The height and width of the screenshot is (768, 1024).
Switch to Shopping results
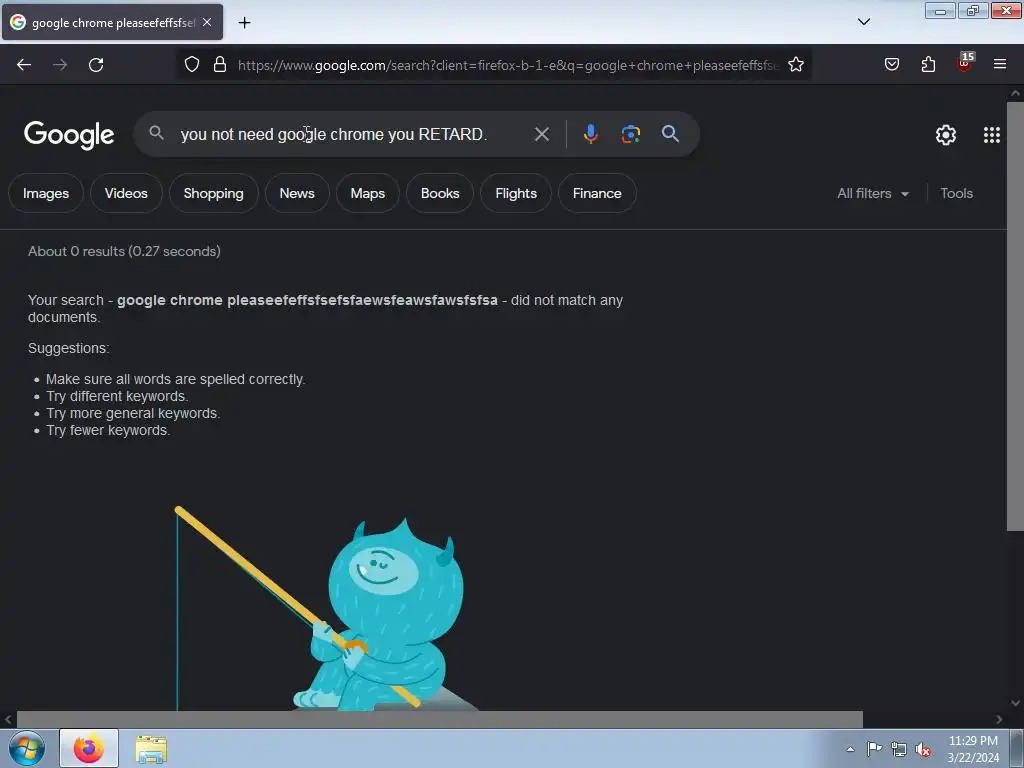[214, 193]
